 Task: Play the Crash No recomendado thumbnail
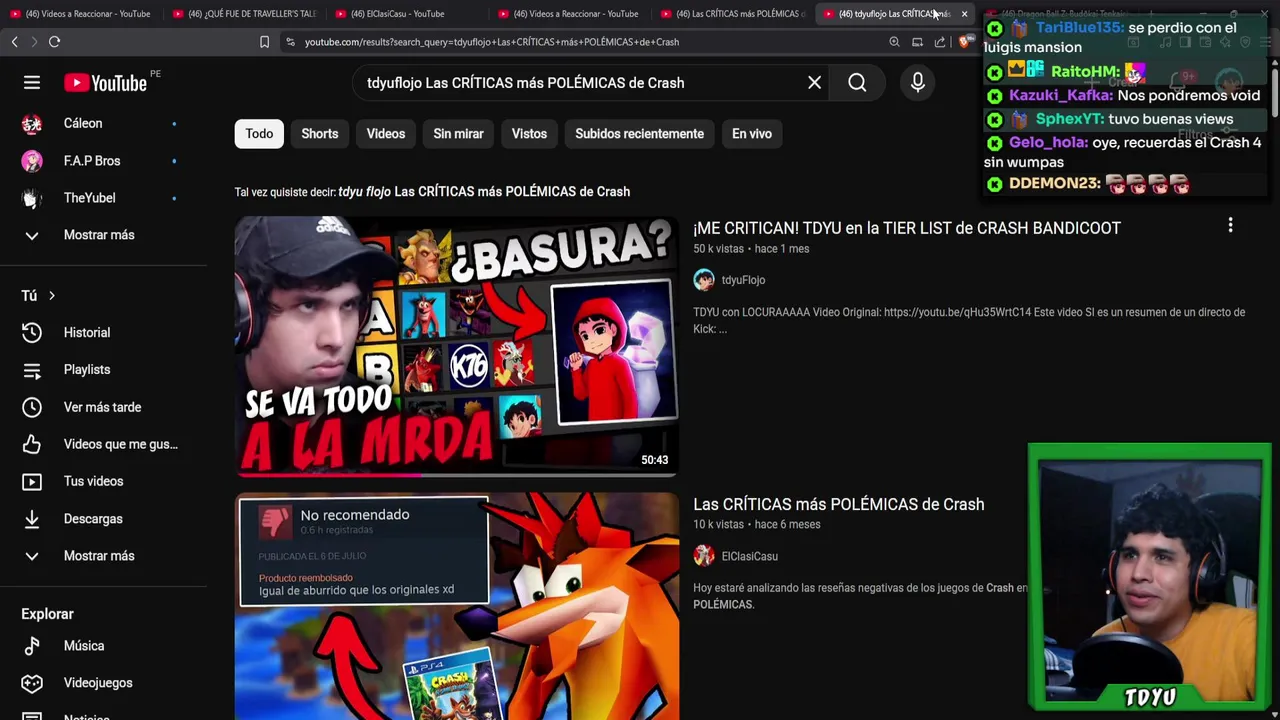[x=457, y=606]
